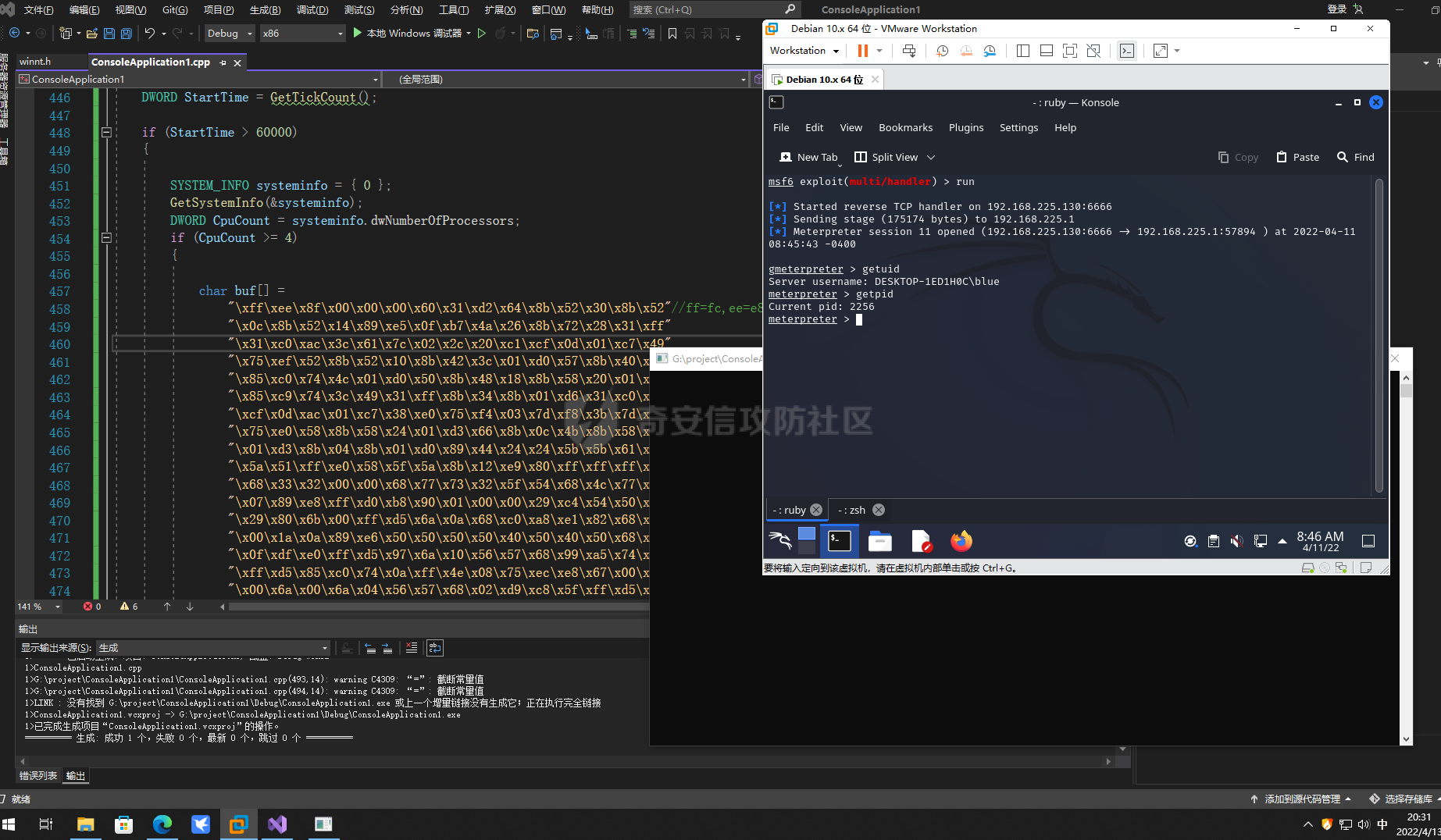Open the Kali file manager icon
Screen dimensions: 1441x840
point(880,541)
